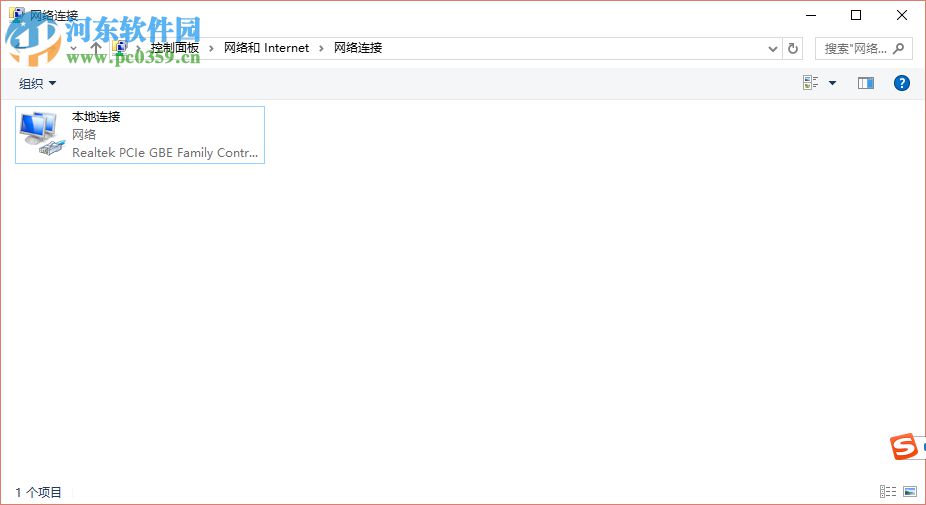The width and height of the screenshot is (926, 505).
Task: Click the 1 个项目 status text
Action: click(38, 492)
